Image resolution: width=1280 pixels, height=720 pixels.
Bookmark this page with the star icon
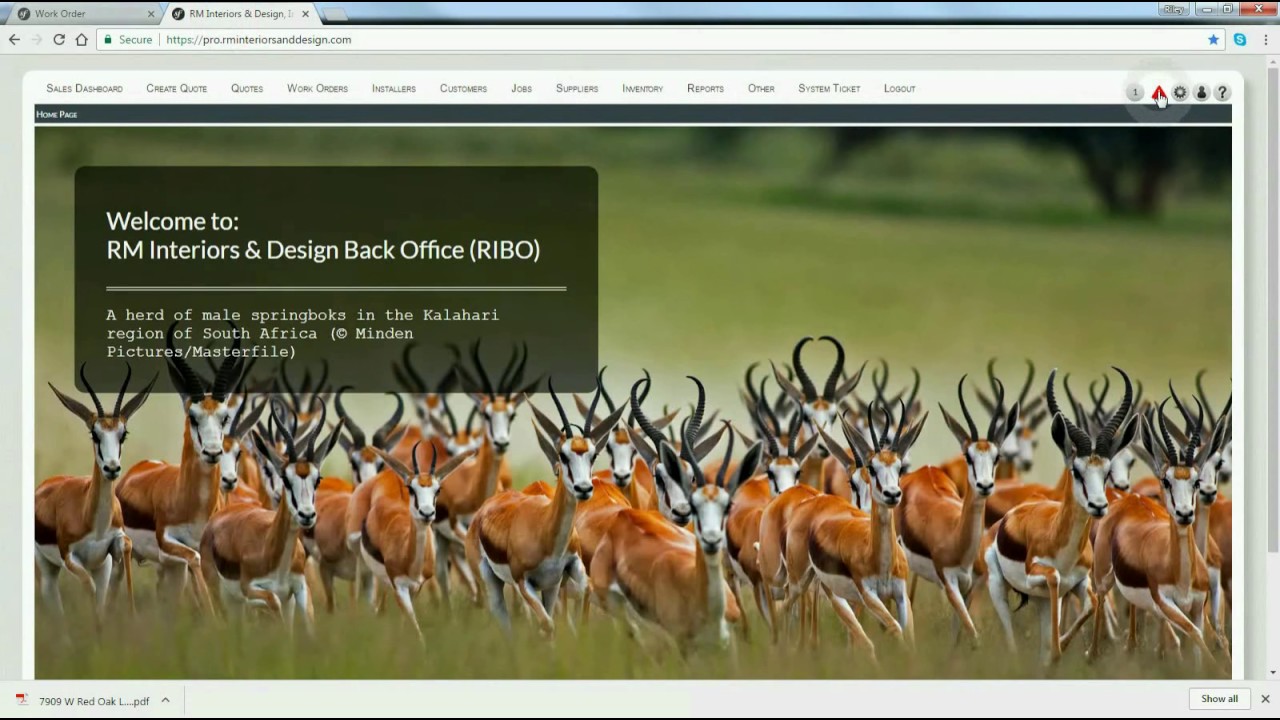click(1213, 40)
